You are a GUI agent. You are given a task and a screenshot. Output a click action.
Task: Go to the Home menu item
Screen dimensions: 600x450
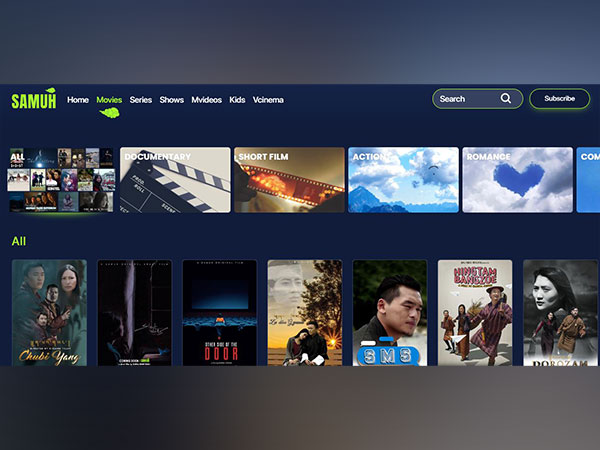coord(78,100)
